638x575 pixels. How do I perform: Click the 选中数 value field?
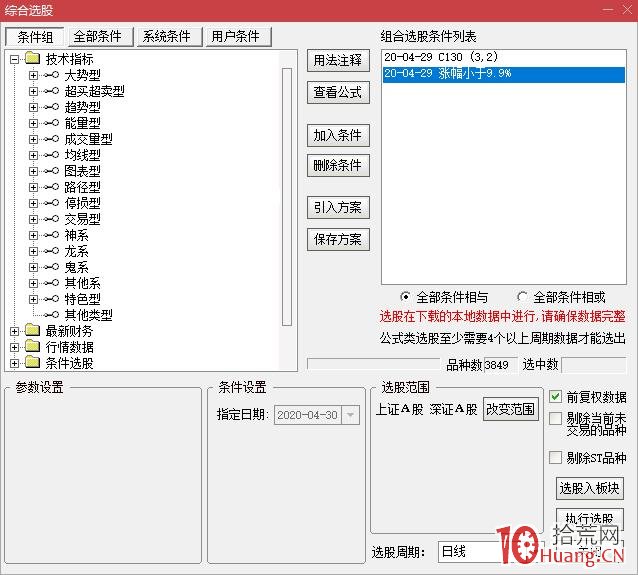pyautogui.click(x=594, y=365)
